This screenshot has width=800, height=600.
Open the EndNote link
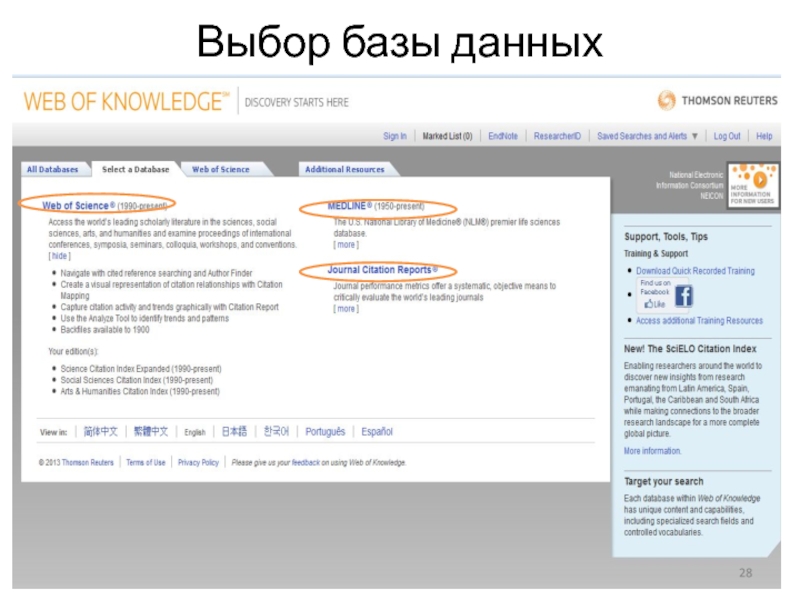[503, 136]
